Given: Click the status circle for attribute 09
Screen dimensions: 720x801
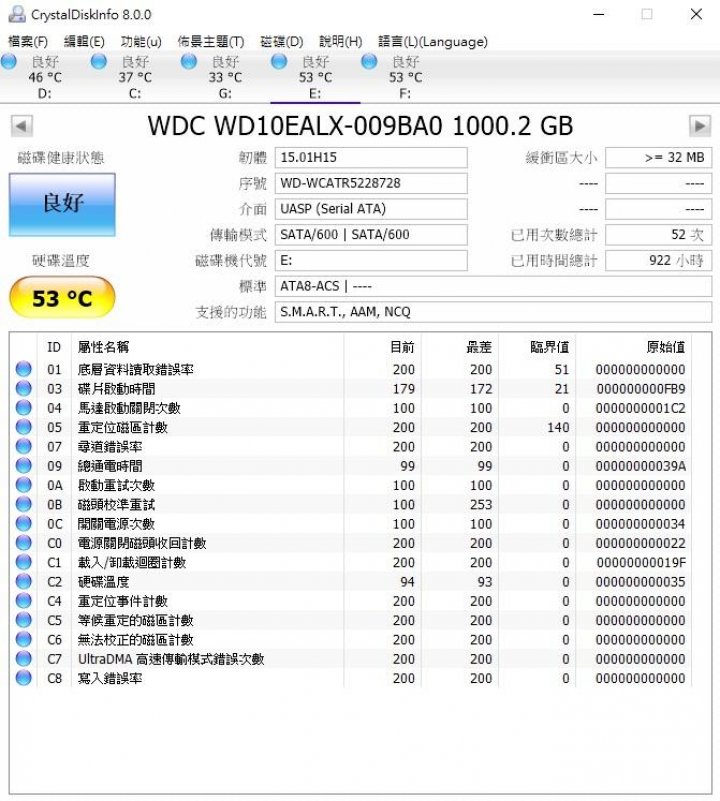Looking at the screenshot, I should (x=24, y=465).
